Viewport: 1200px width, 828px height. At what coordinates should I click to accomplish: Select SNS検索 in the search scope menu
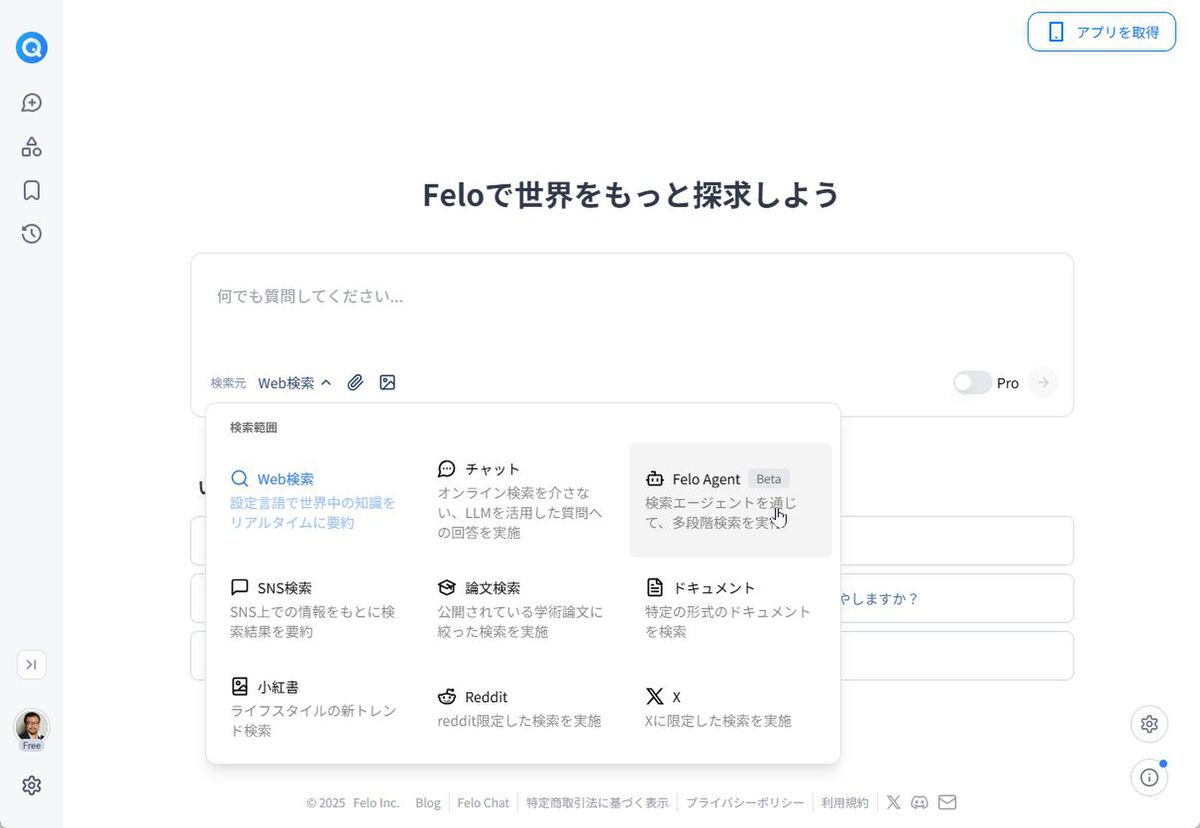coord(315,609)
